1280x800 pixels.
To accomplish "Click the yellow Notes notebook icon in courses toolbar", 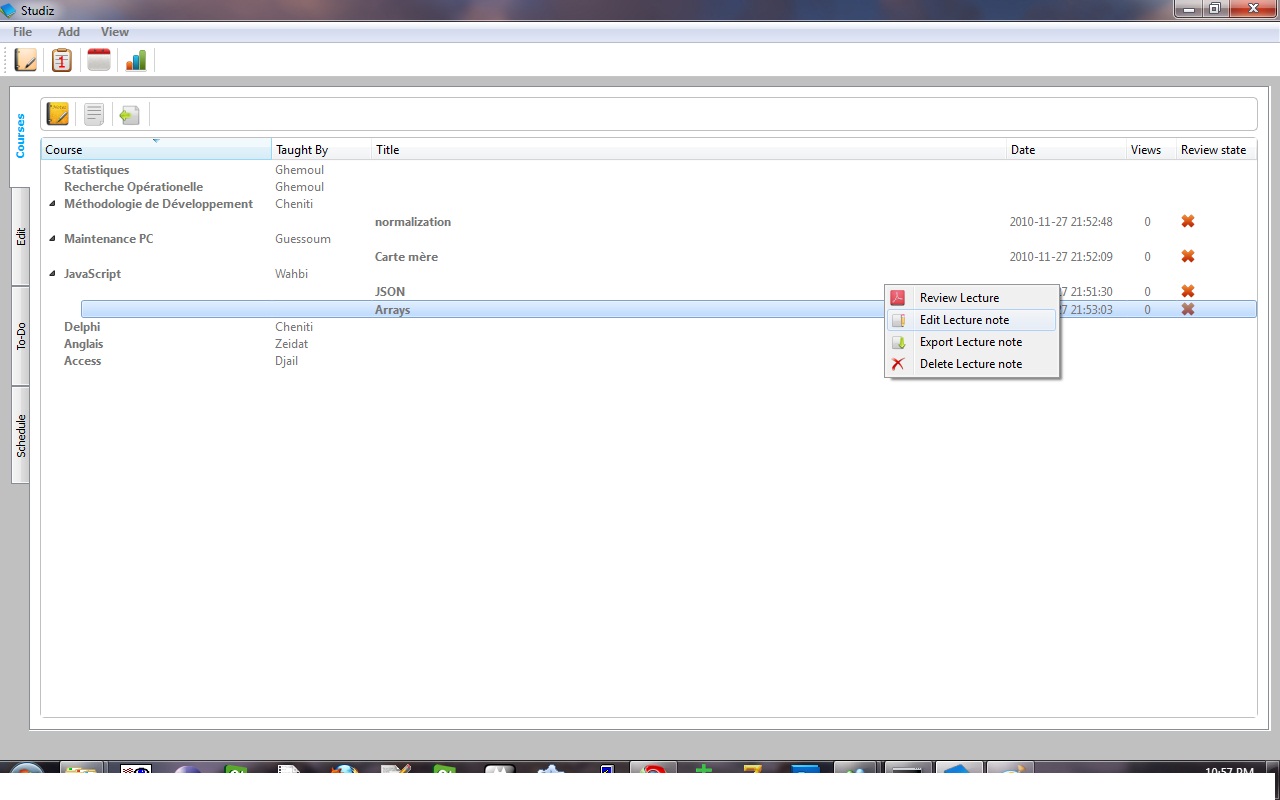I will [58, 114].
